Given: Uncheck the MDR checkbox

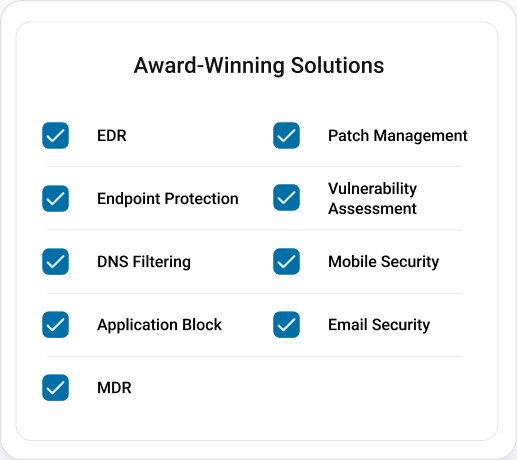Looking at the screenshot, I should tap(55, 388).
